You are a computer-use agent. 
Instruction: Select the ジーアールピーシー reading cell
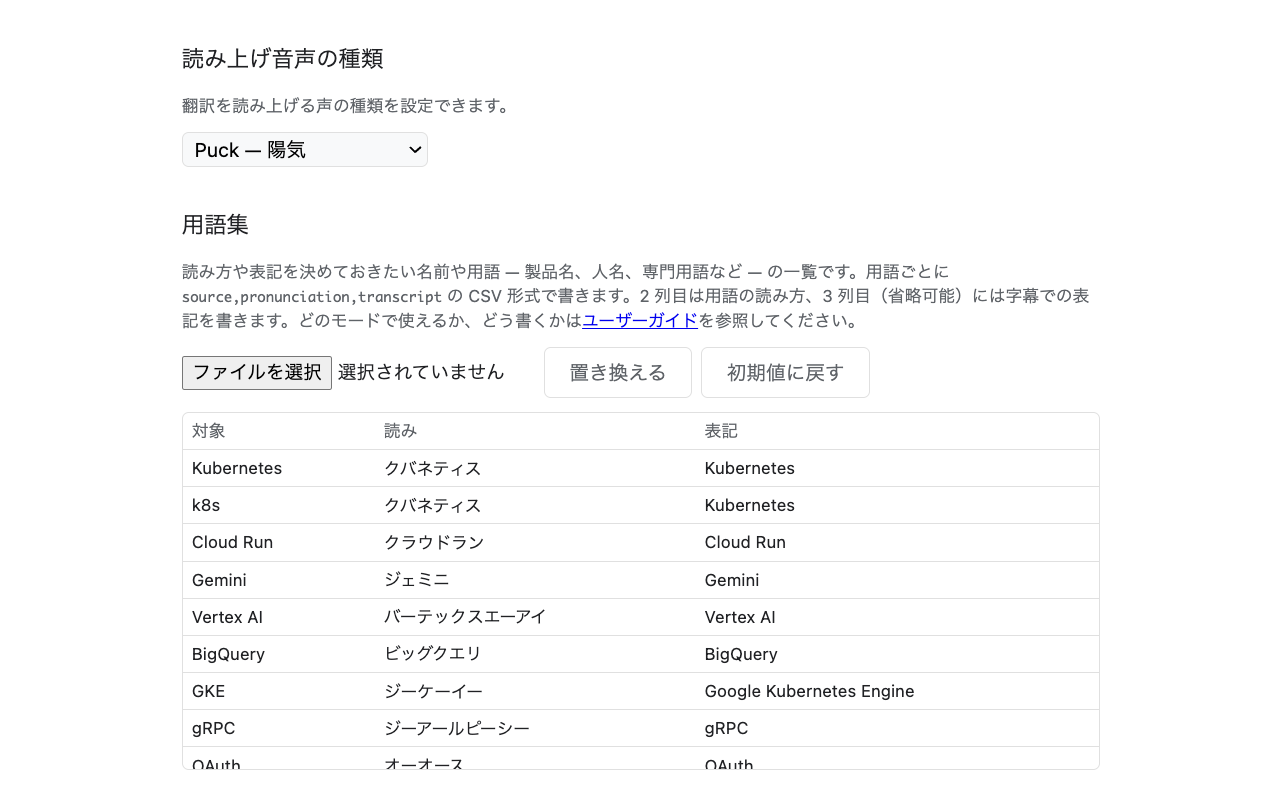[x=457, y=728]
